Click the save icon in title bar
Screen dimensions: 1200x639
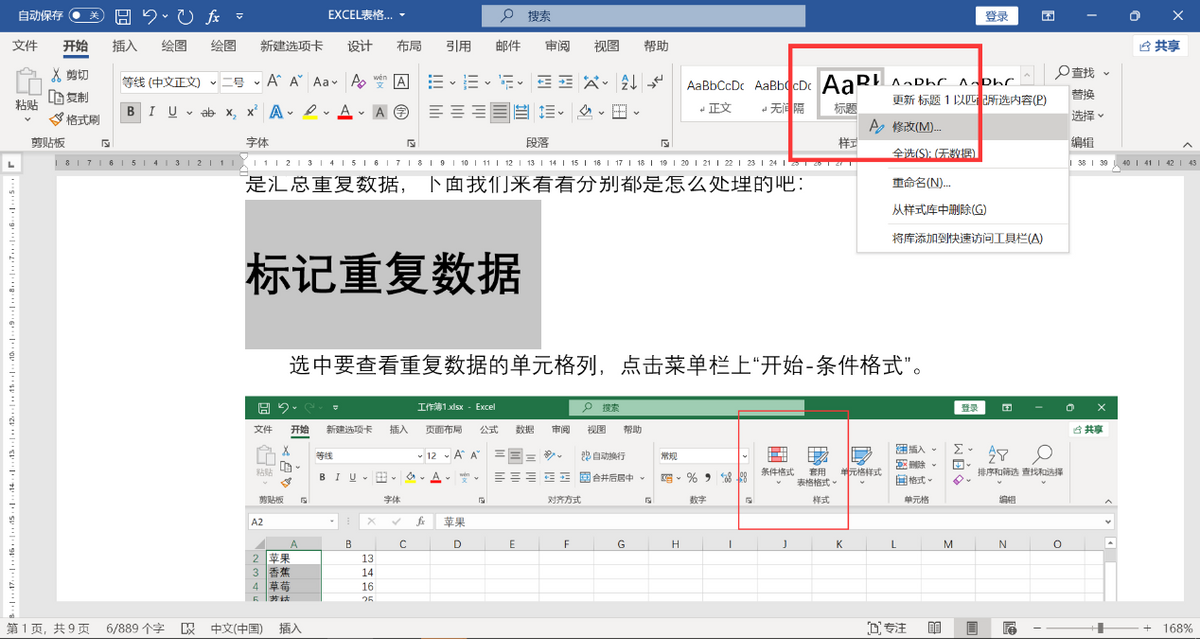coord(122,16)
